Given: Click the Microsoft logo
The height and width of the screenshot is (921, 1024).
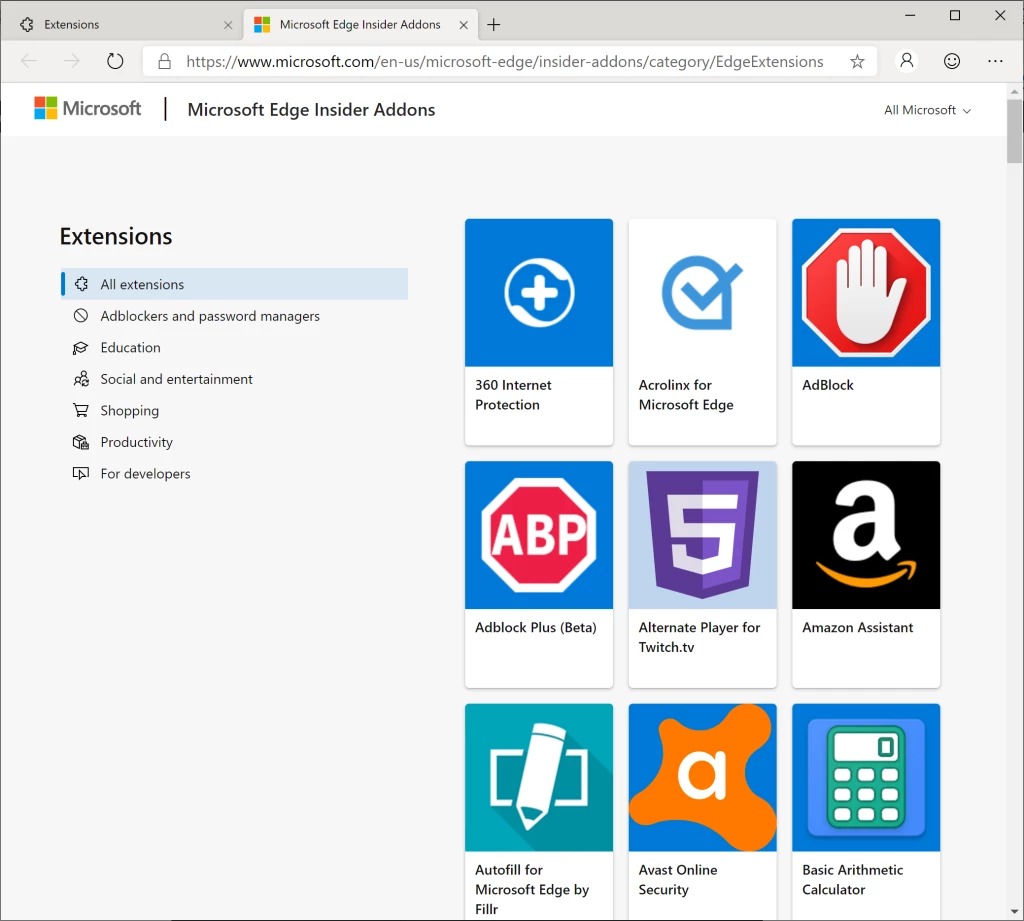Looking at the screenshot, I should (x=88, y=109).
